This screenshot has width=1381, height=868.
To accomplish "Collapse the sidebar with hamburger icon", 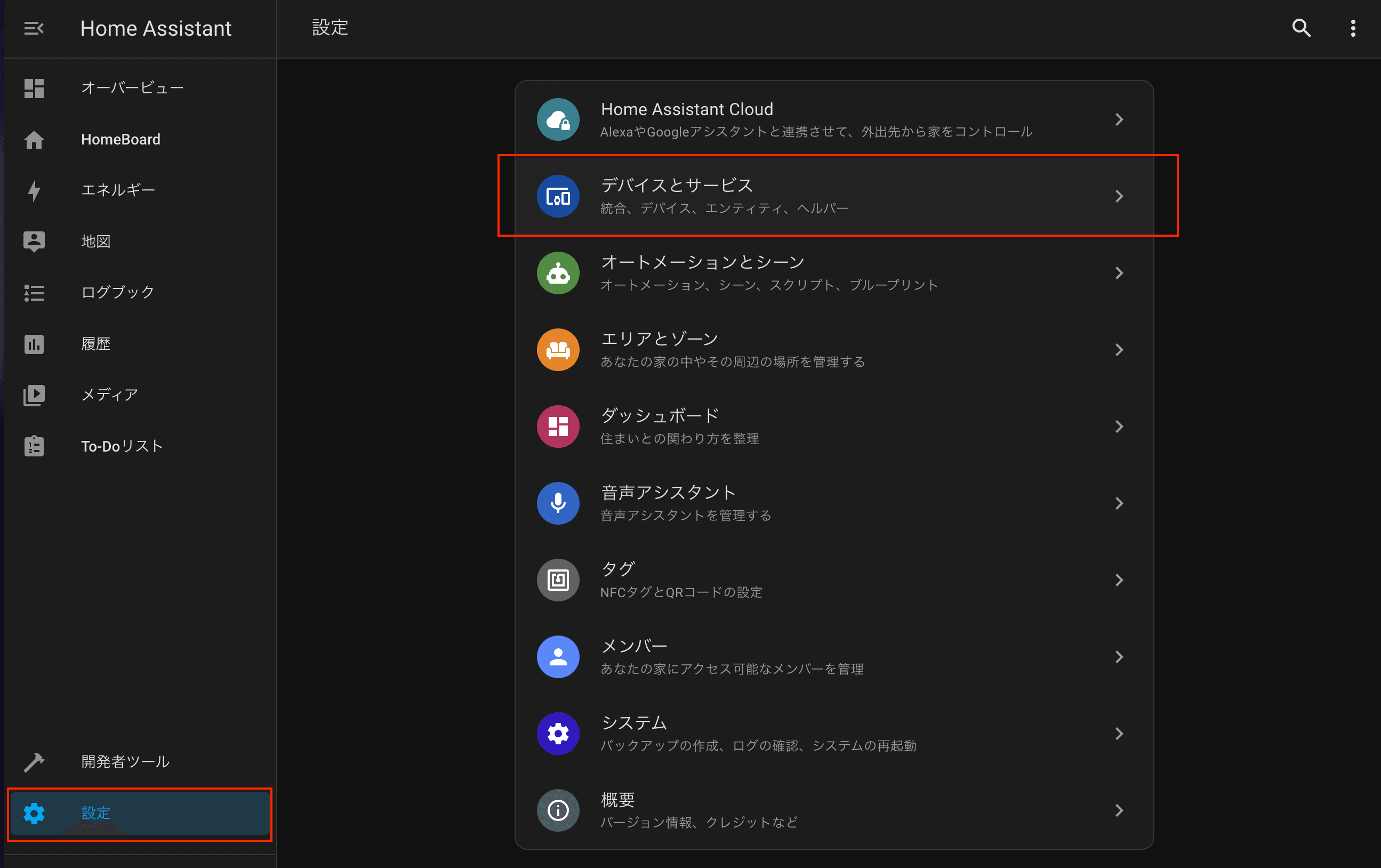I will click(x=34, y=28).
